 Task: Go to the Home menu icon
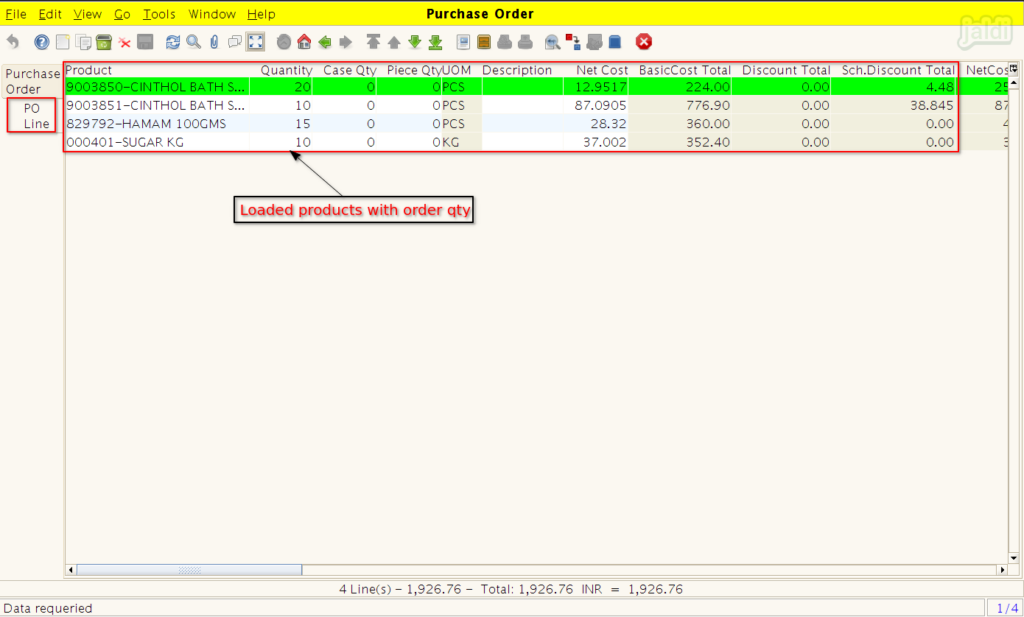click(x=304, y=42)
